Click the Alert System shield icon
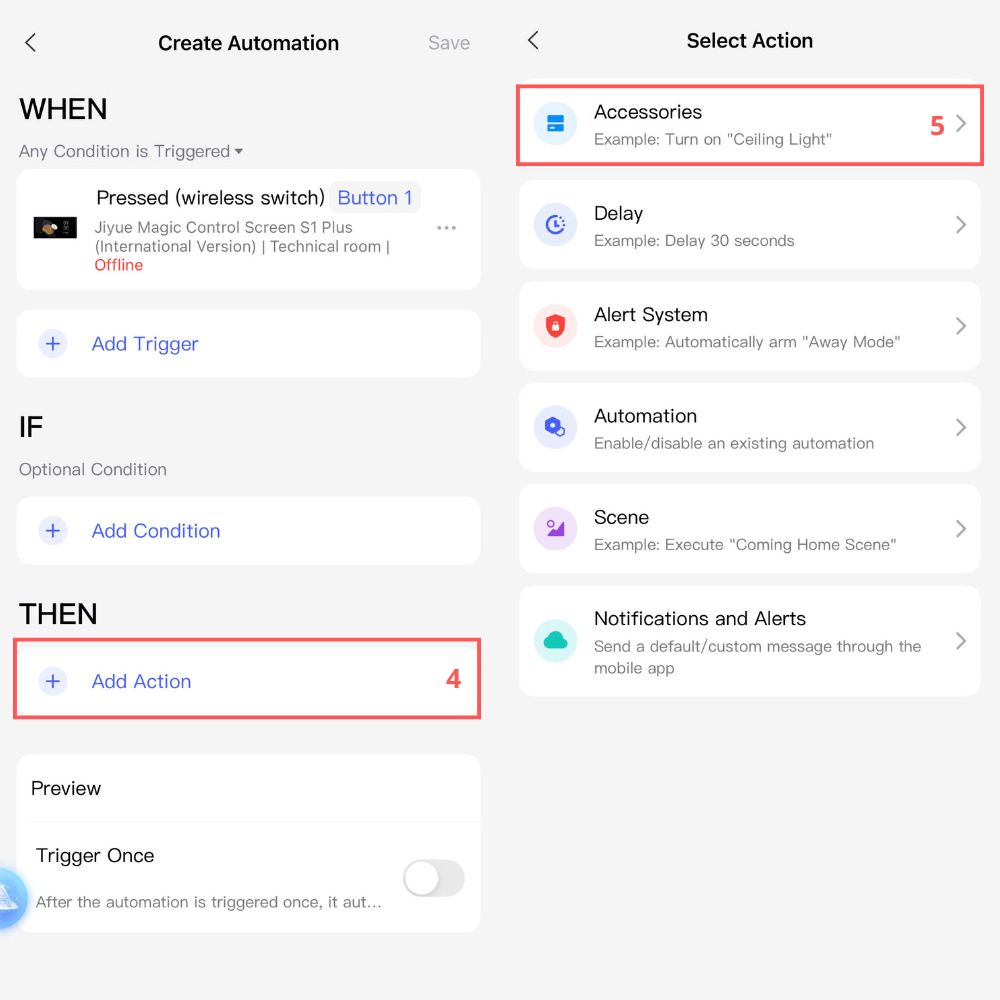 click(555, 326)
